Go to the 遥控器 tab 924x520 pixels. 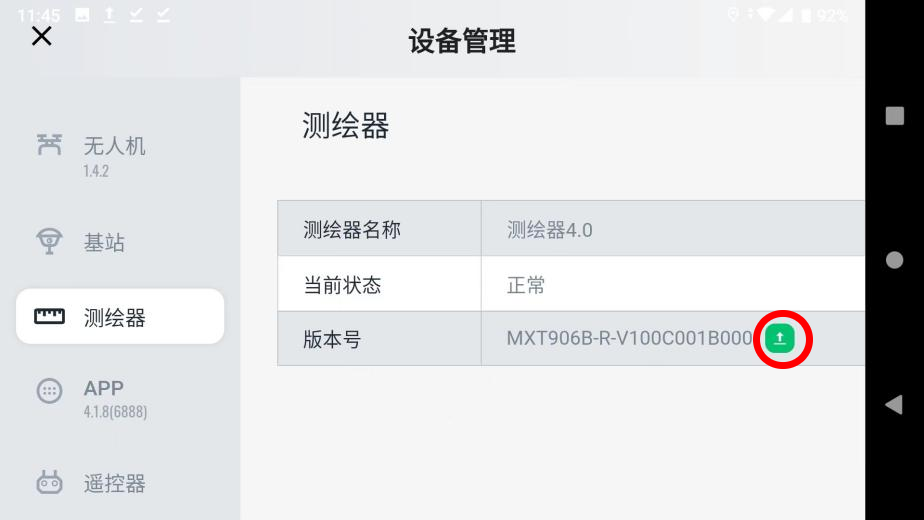point(114,484)
